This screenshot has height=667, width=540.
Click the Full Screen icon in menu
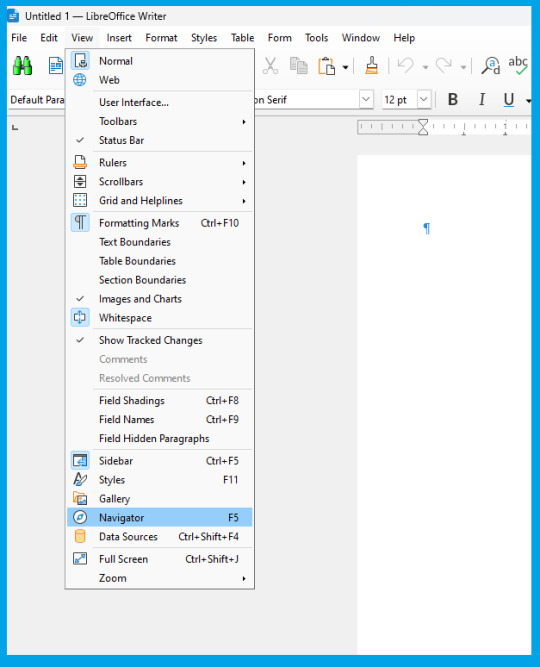80,559
